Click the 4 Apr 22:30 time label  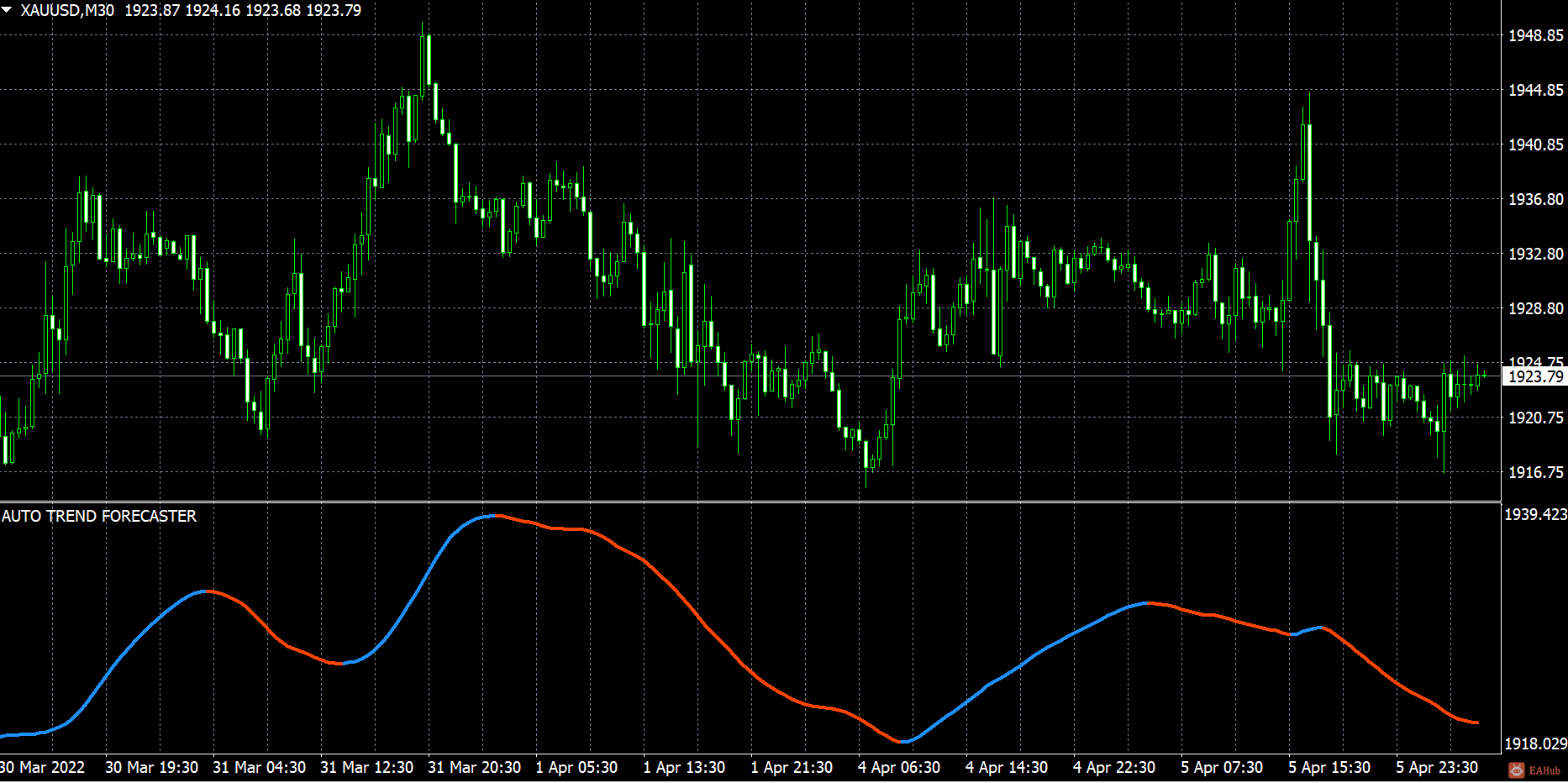tap(1114, 767)
